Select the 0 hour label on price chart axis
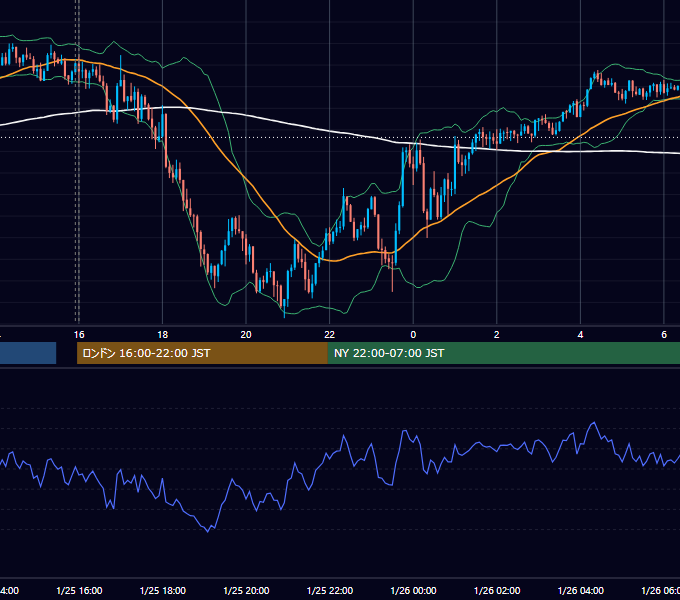Viewport: 680px width, 600px height. pyautogui.click(x=413, y=335)
